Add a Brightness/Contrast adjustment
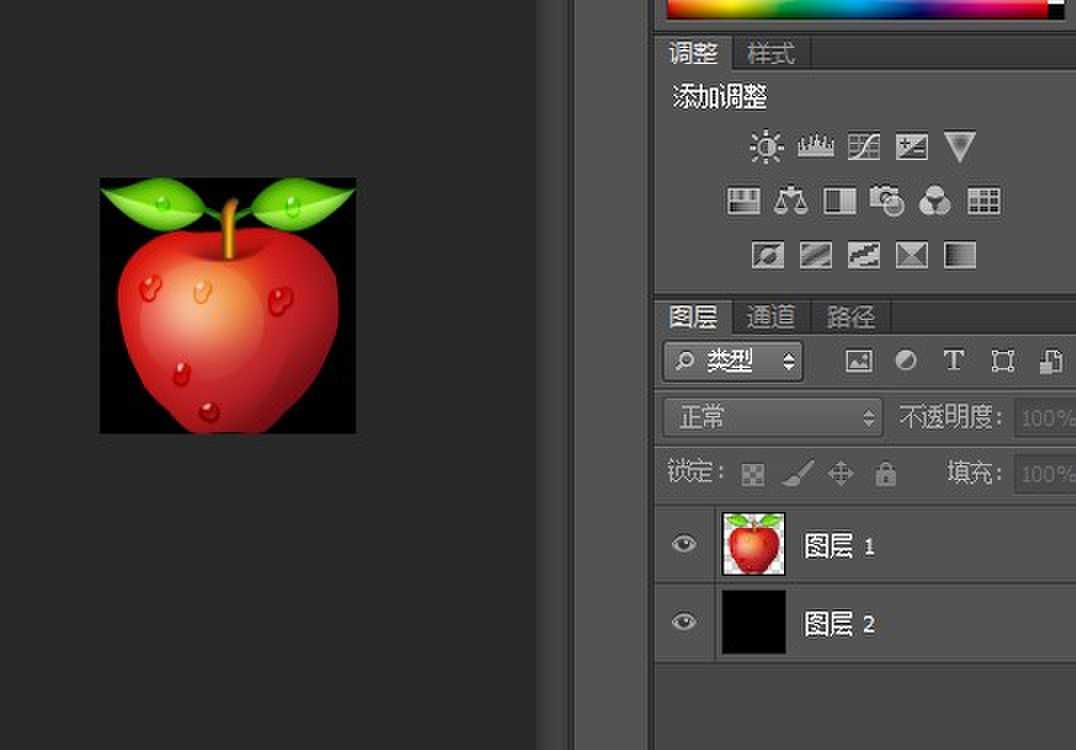Screen dimensions: 1076x750 [767, 147]
